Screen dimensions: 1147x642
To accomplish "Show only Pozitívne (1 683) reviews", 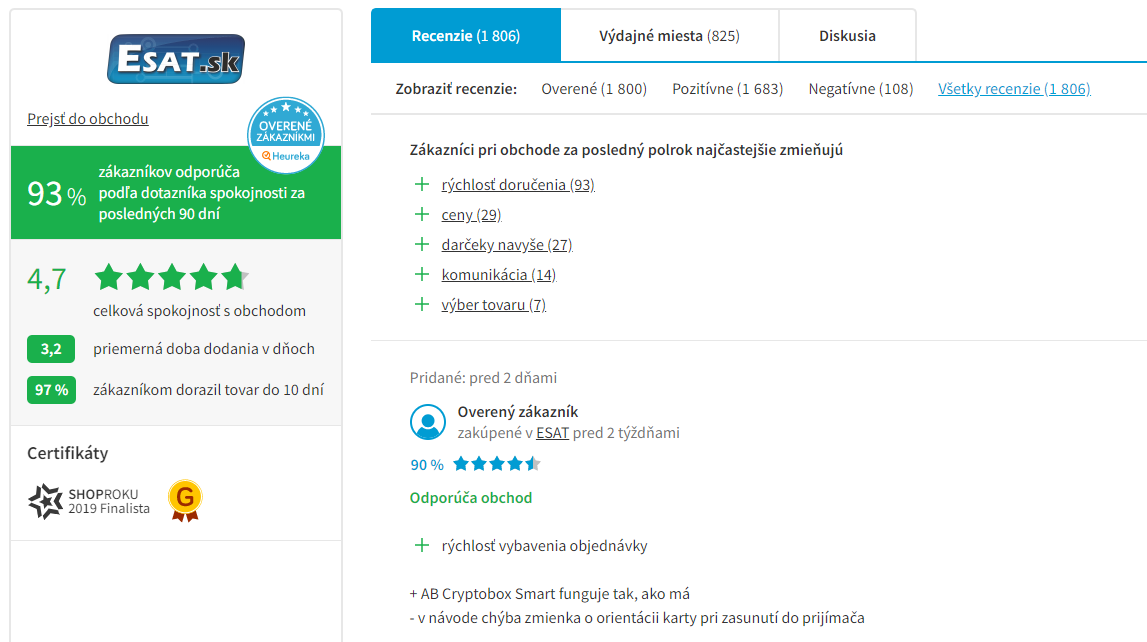I will point(728,89).
